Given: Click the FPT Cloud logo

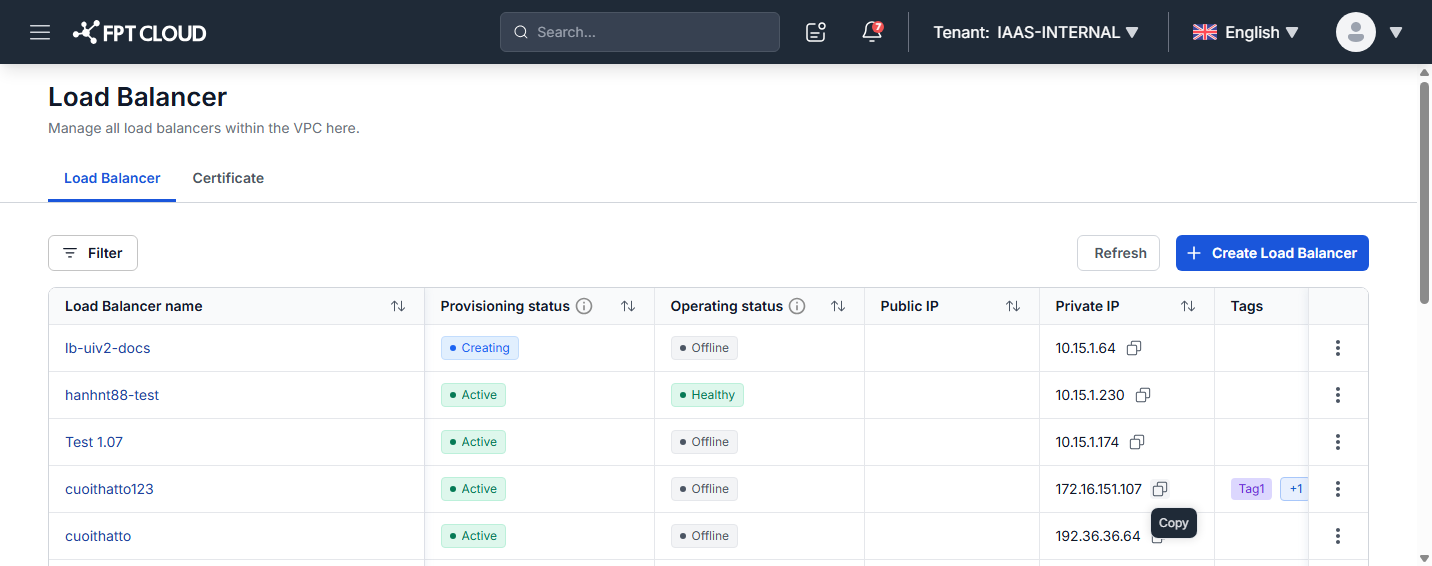Looking at the screenshot, I should pyautogui.click(x=139, y=33).
